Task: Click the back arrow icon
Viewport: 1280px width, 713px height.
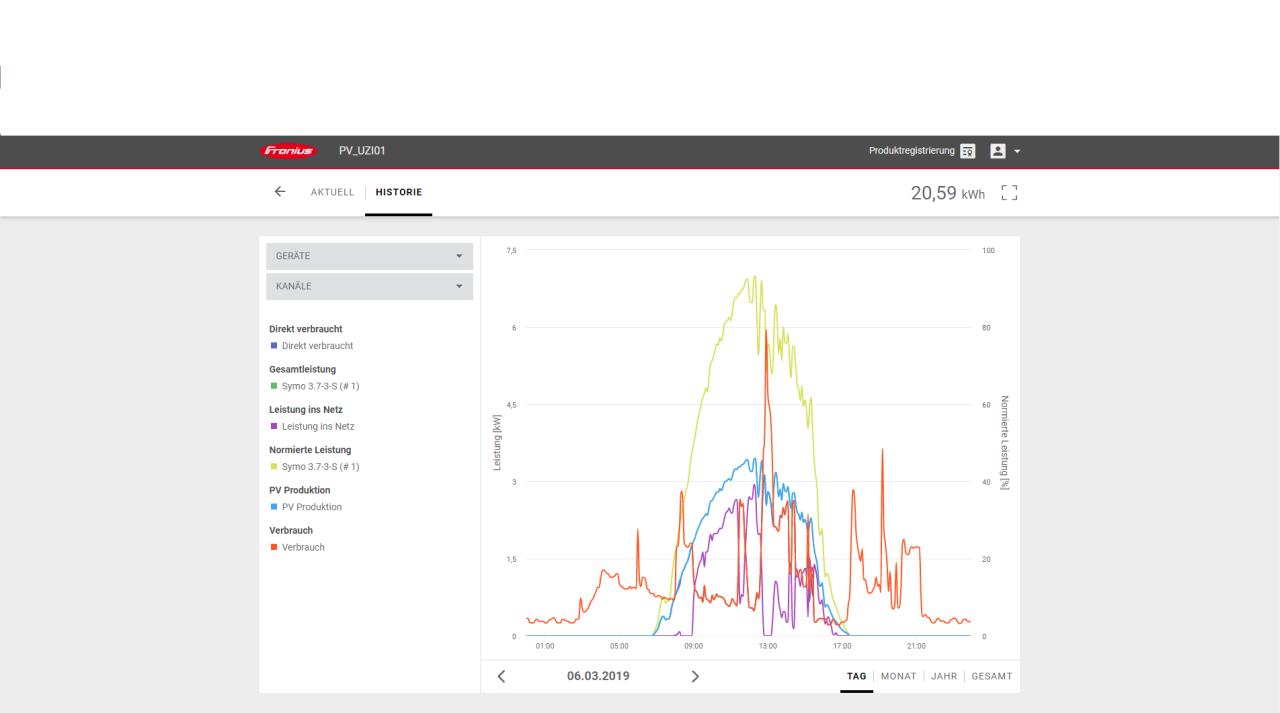Action: [280, 191]
